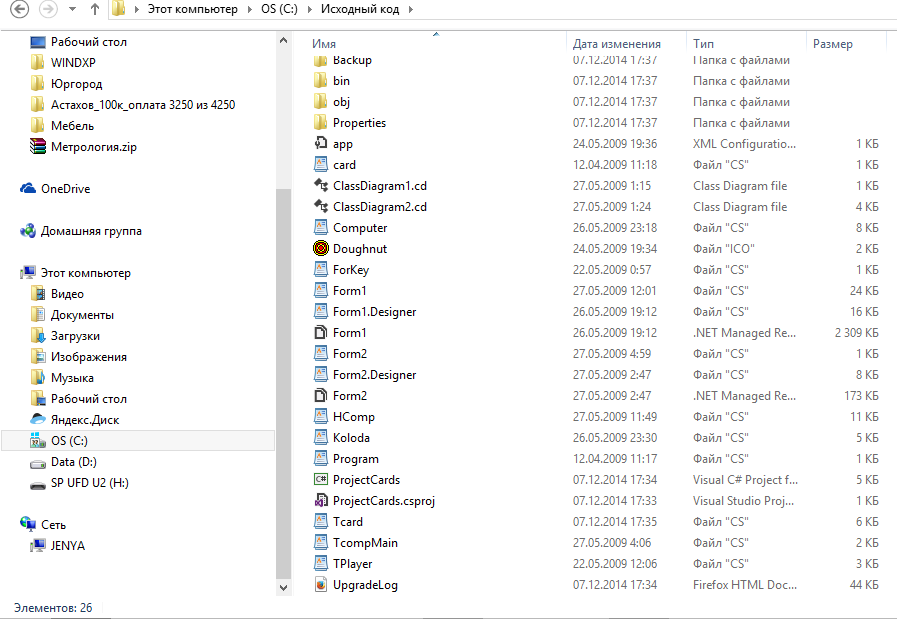Click the ProjectCards.csproj Visual Studio file icon

coord(320,501)
